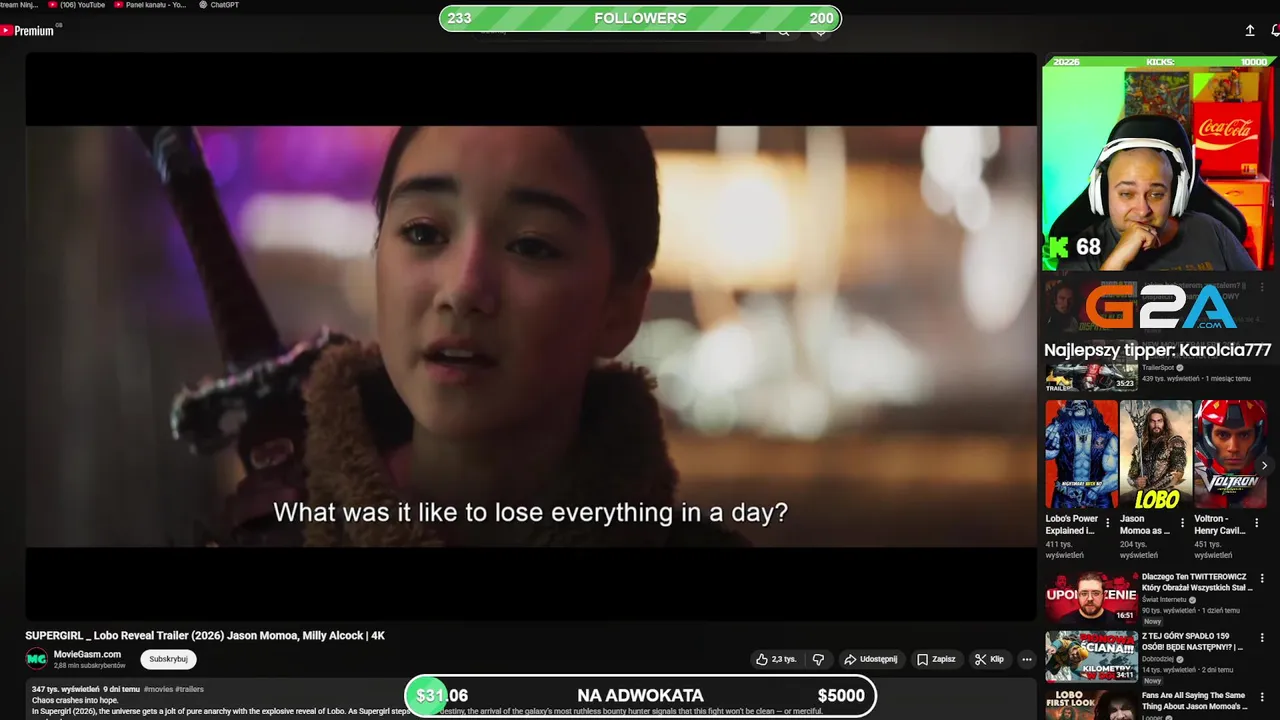
Task: Switch to the ChatGPT browser tab
Action: 219,5
